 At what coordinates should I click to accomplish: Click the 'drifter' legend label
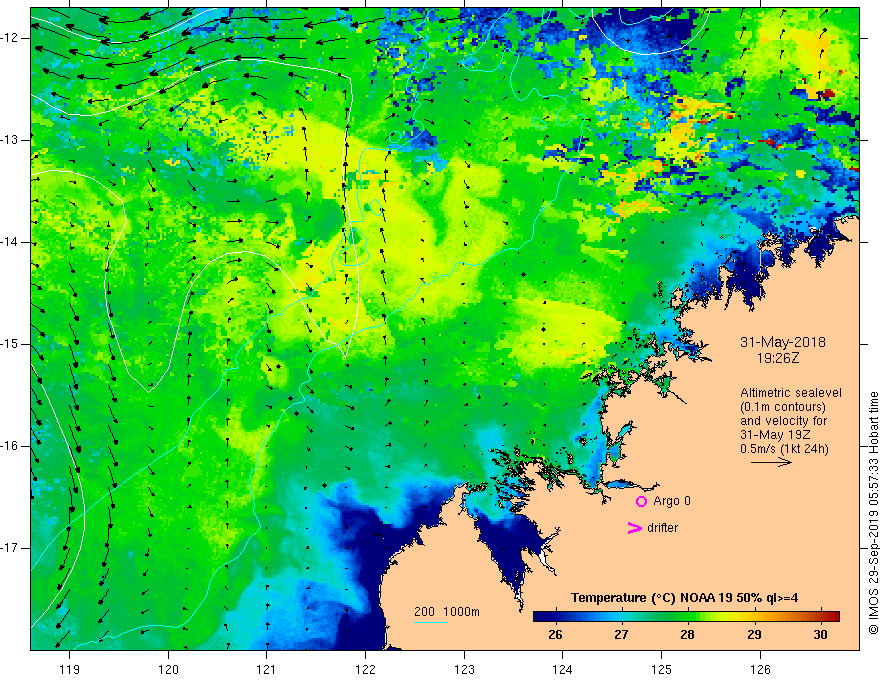(x=662, y=528)
